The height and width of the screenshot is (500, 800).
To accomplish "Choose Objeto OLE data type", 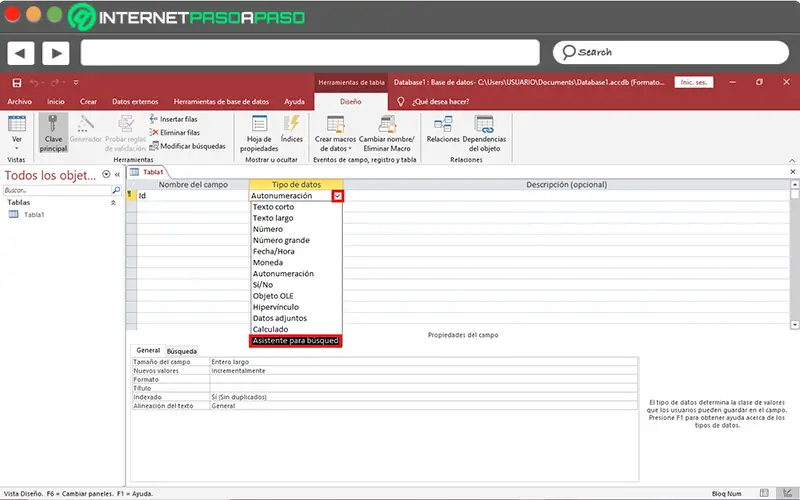I will 273,296.
